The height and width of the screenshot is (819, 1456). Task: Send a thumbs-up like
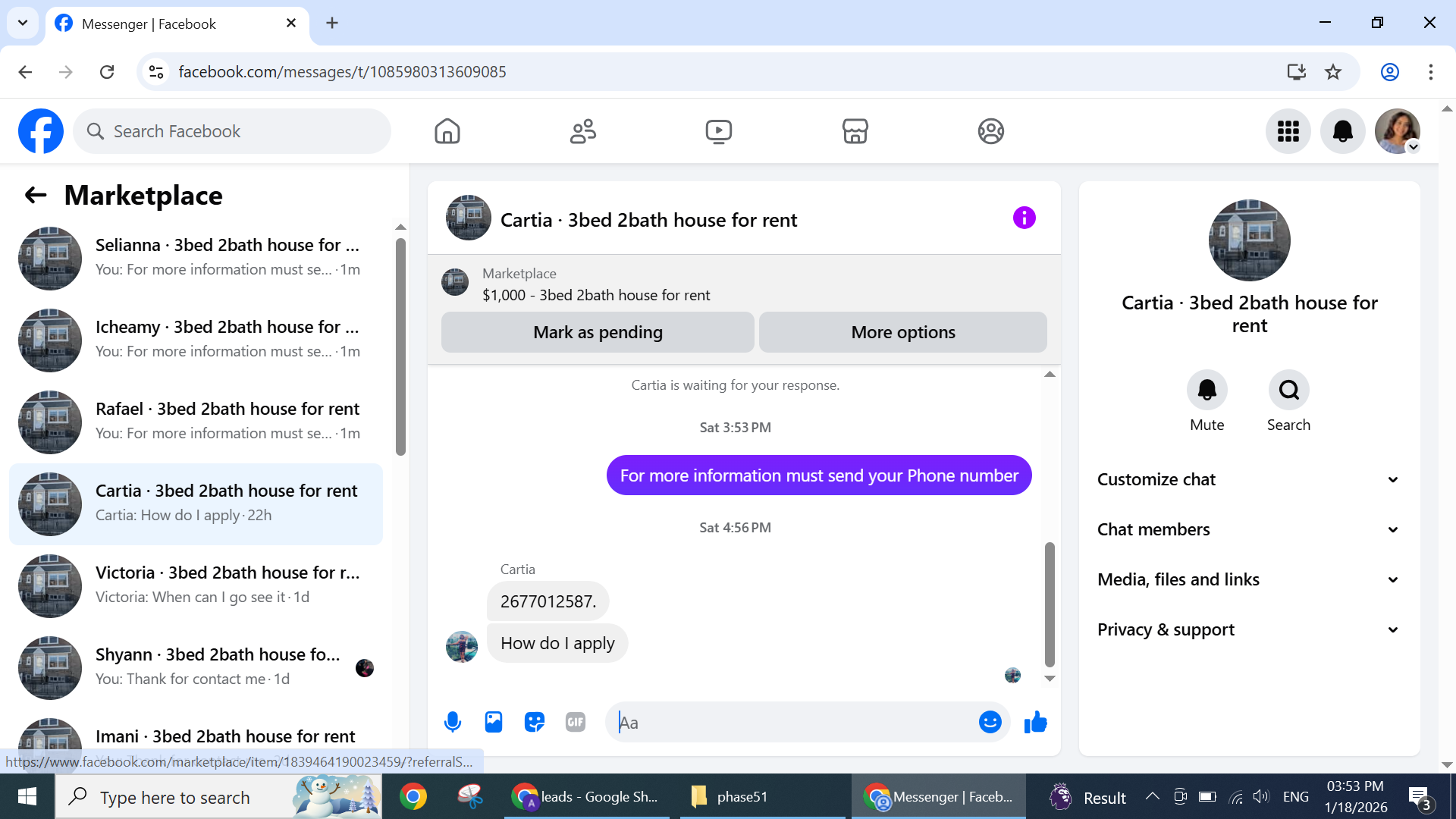[1035, 722]
